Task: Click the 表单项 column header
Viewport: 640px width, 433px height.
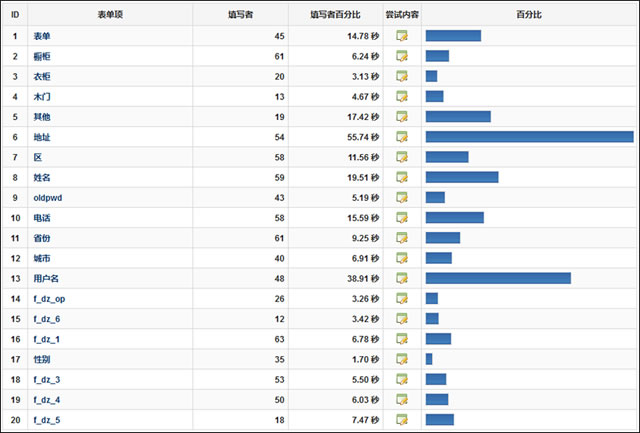Action: click(x=110, y=15)
